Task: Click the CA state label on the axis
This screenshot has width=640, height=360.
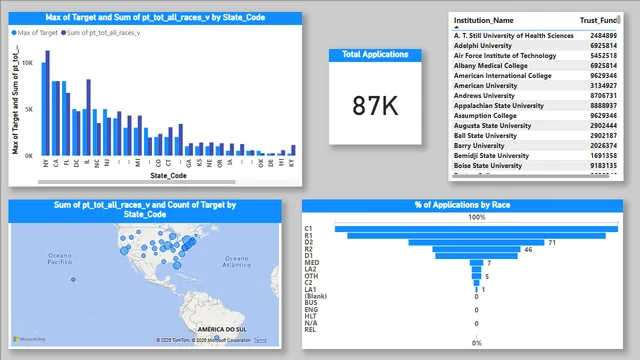Action: pyautogui.click(x=56, y=163)
